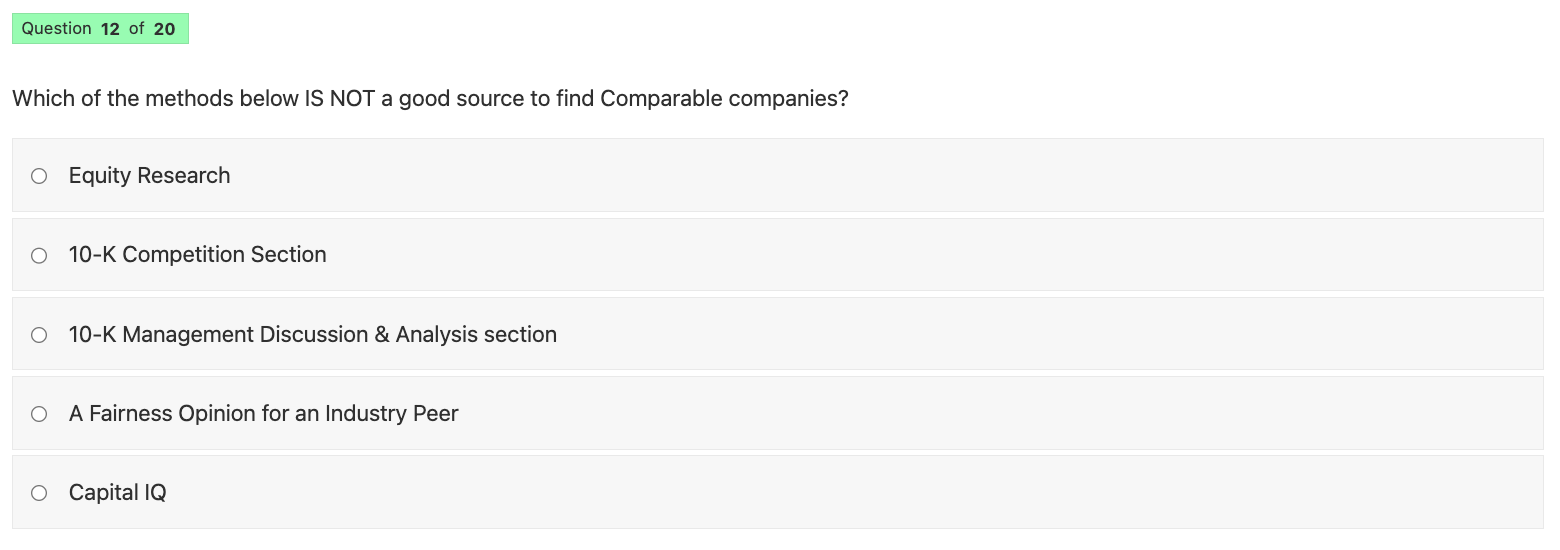Viewport: 1560px width, 550px height.
Task: Click the green 'Question 12 of 20' badge
Action: (99, 29)
